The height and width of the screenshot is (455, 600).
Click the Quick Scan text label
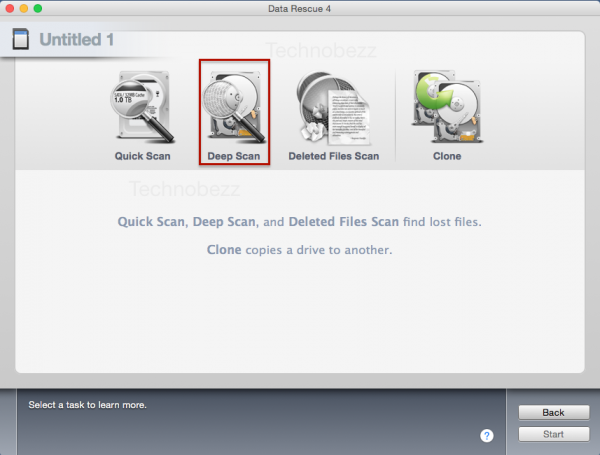click(142, 156)
